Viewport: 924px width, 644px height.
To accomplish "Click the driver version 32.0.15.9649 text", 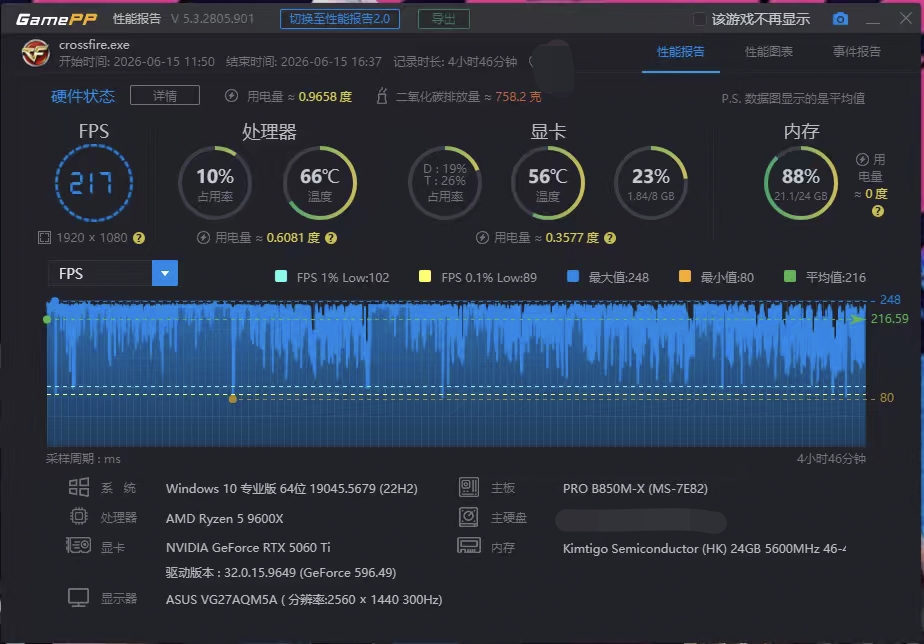I will (280, 573).
